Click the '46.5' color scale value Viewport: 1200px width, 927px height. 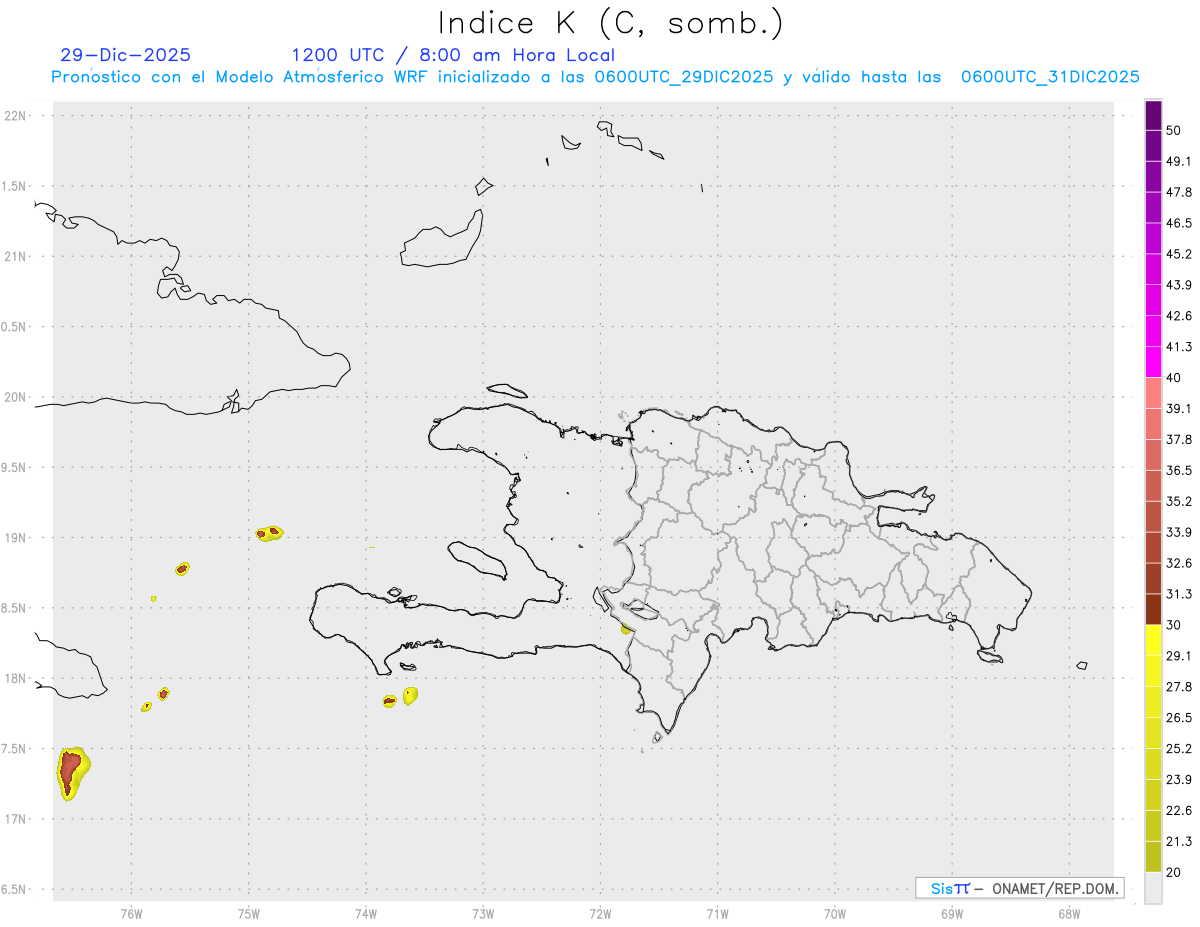[1178, 223]
